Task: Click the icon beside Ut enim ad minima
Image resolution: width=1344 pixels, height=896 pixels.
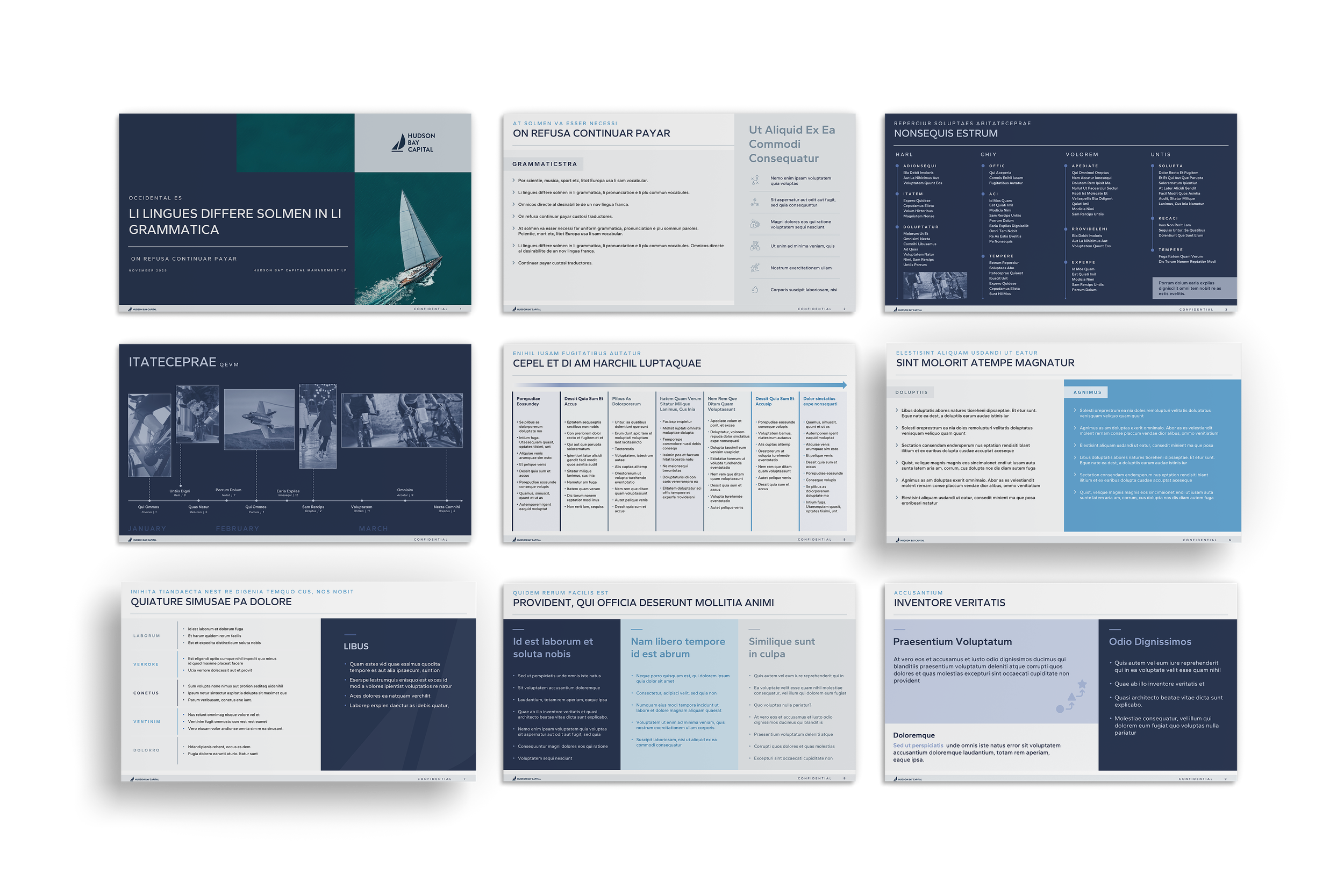Action: point(755,246)
